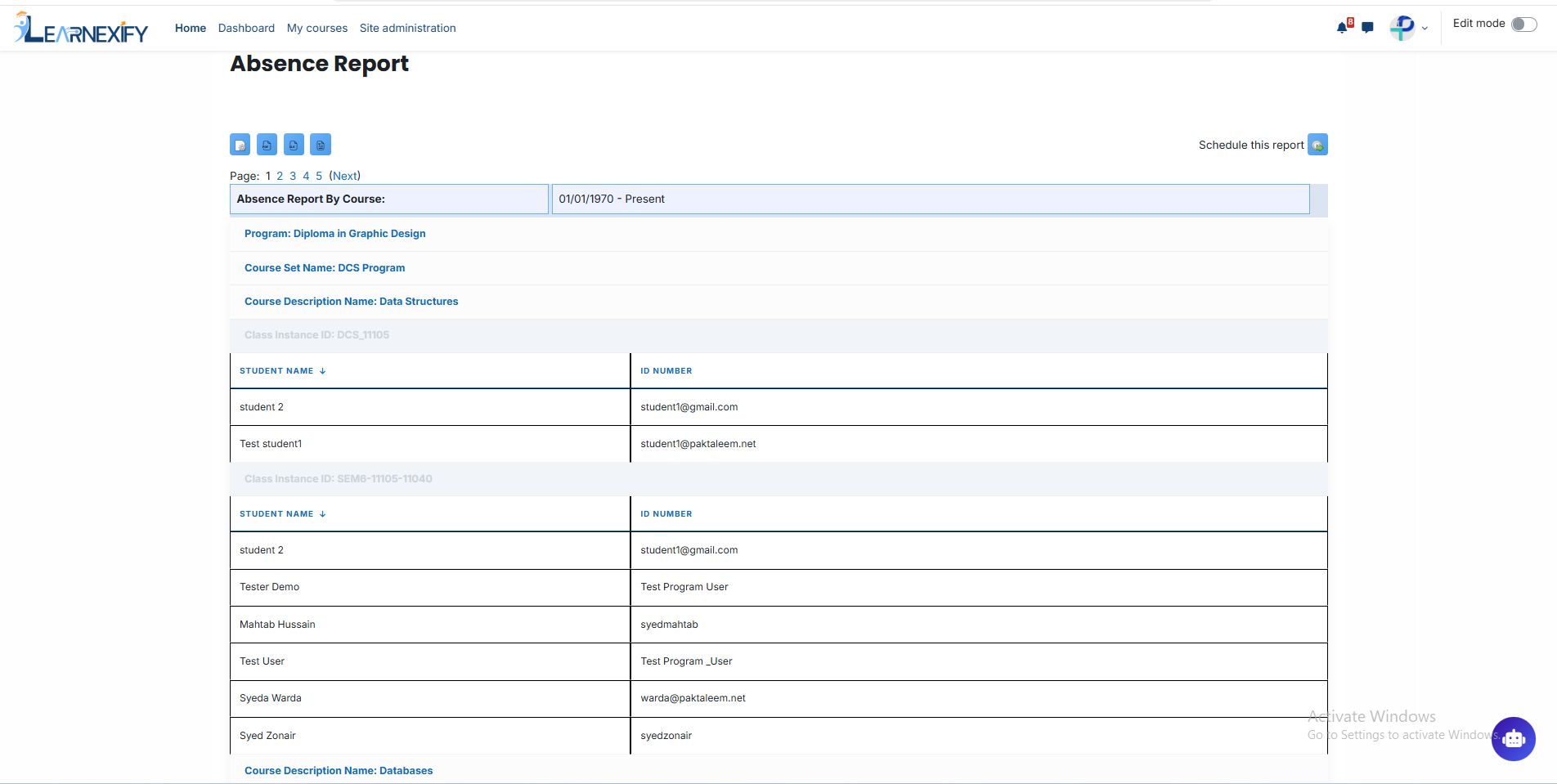Click the 01/01/1970 - Present date field
This screenshot has width=1557, height=784.
tap(931, 199)
